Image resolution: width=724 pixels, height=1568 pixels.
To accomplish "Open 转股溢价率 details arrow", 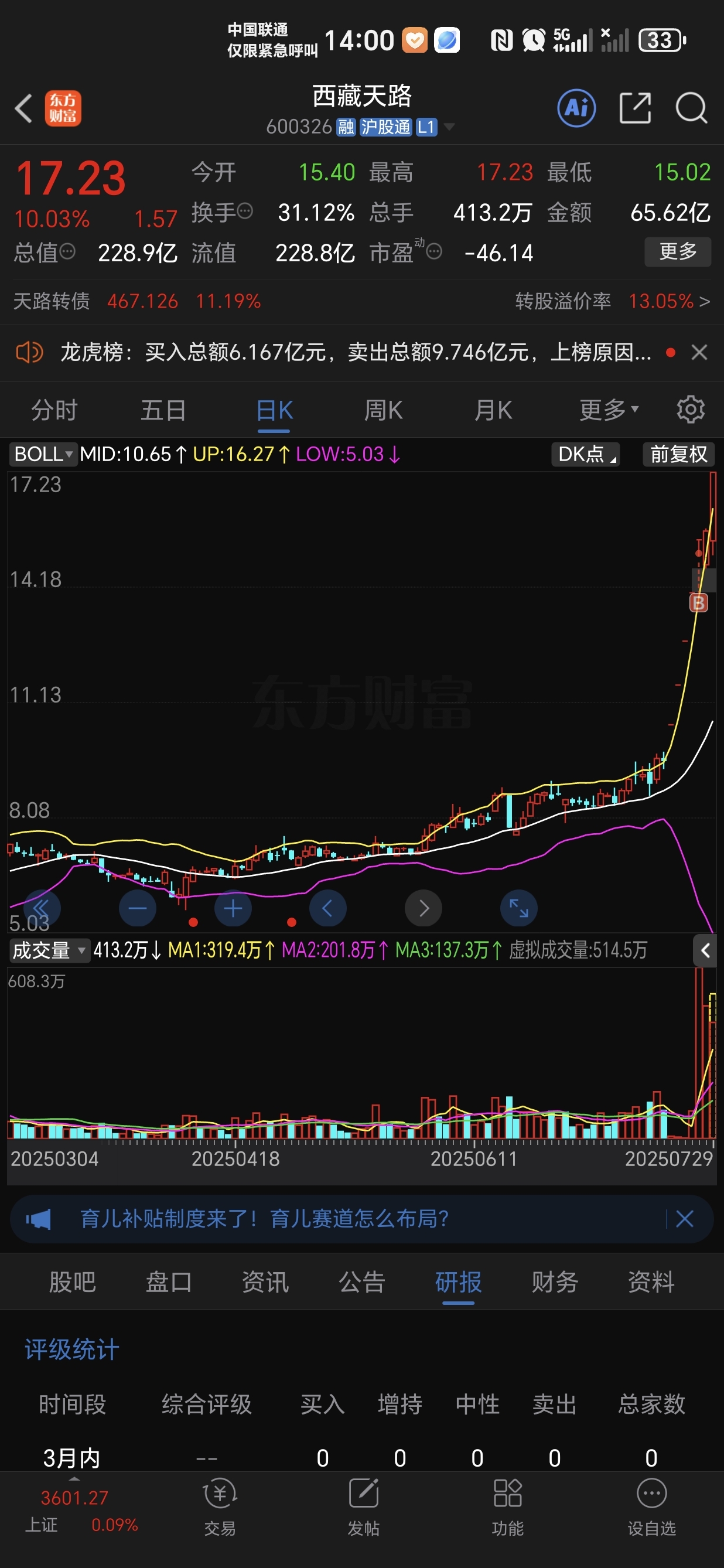I will tap(704, 301).
